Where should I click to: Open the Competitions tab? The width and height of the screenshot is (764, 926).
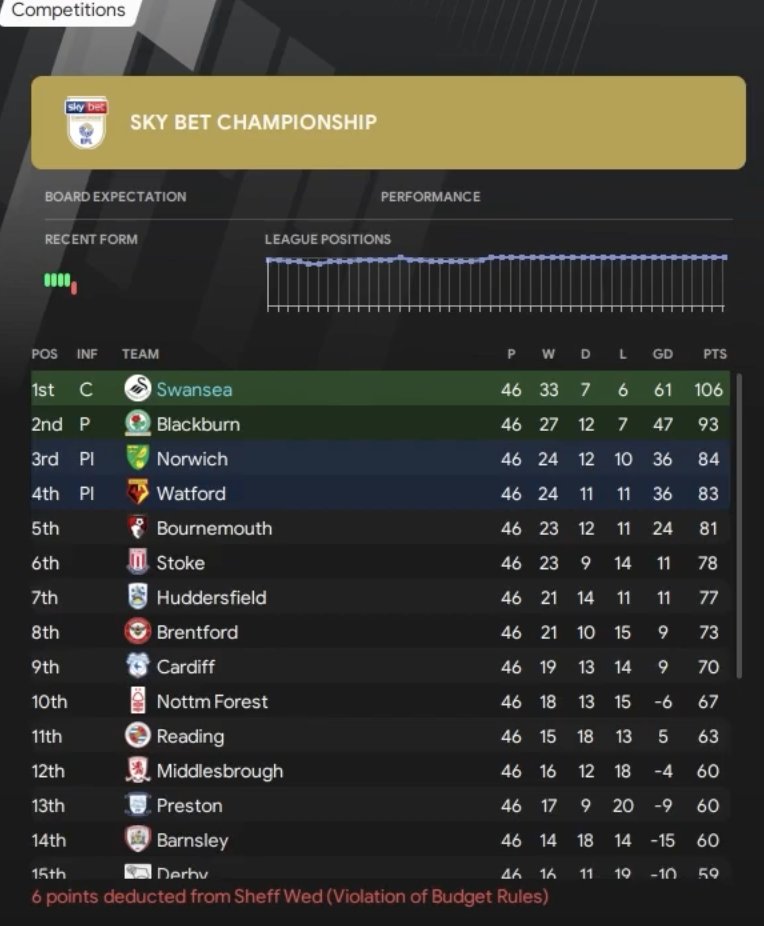pyautogui.click(x=68, y=11)
